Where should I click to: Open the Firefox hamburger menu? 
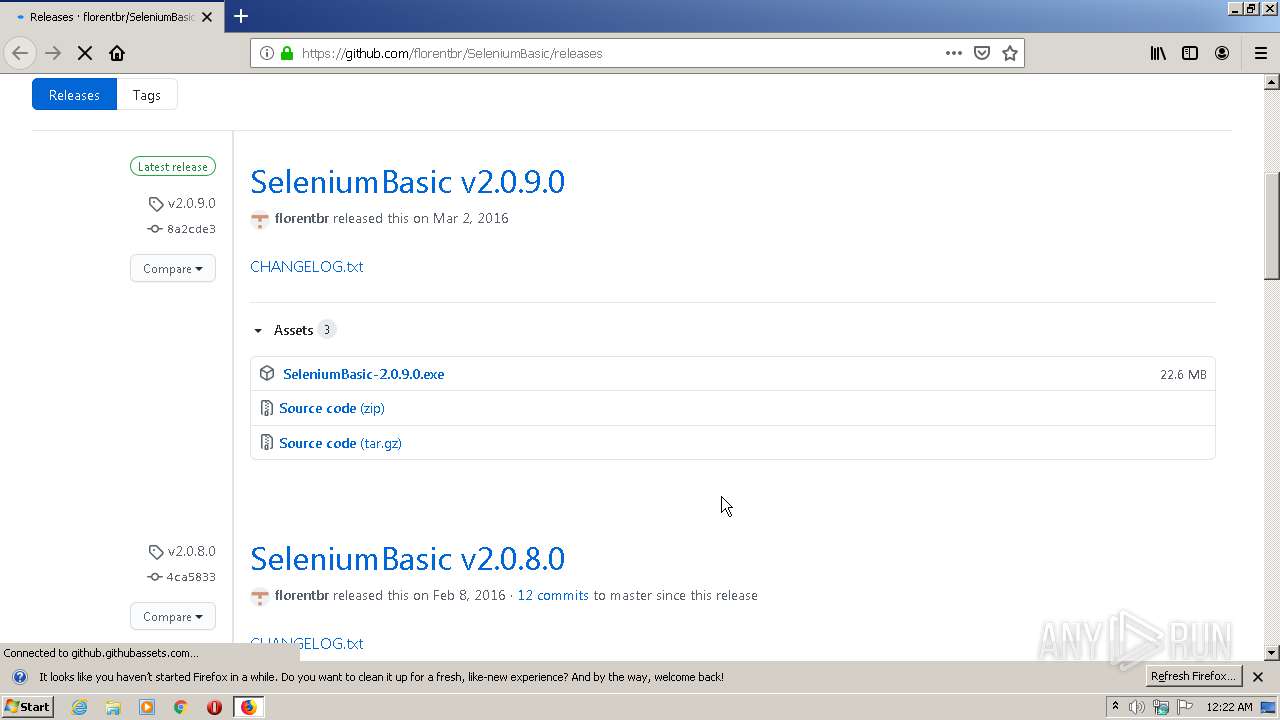click(1261, 53)
